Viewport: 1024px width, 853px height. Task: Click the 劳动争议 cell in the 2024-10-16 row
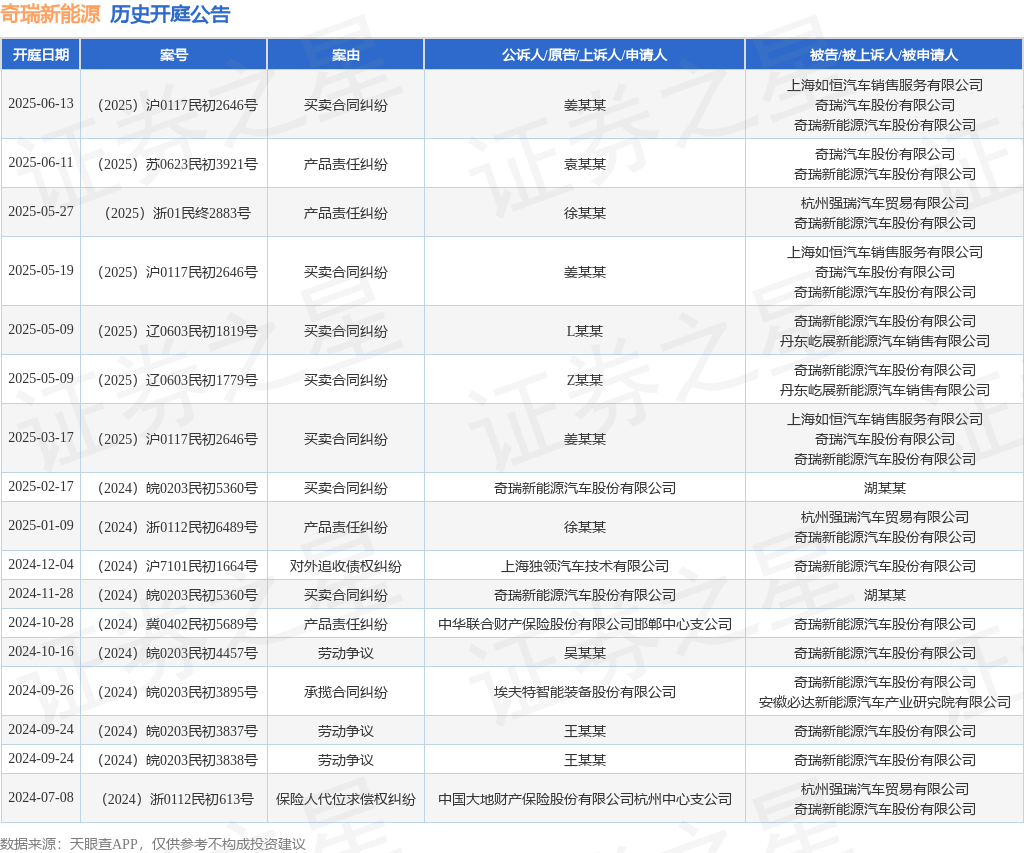(x=345, y=653)
